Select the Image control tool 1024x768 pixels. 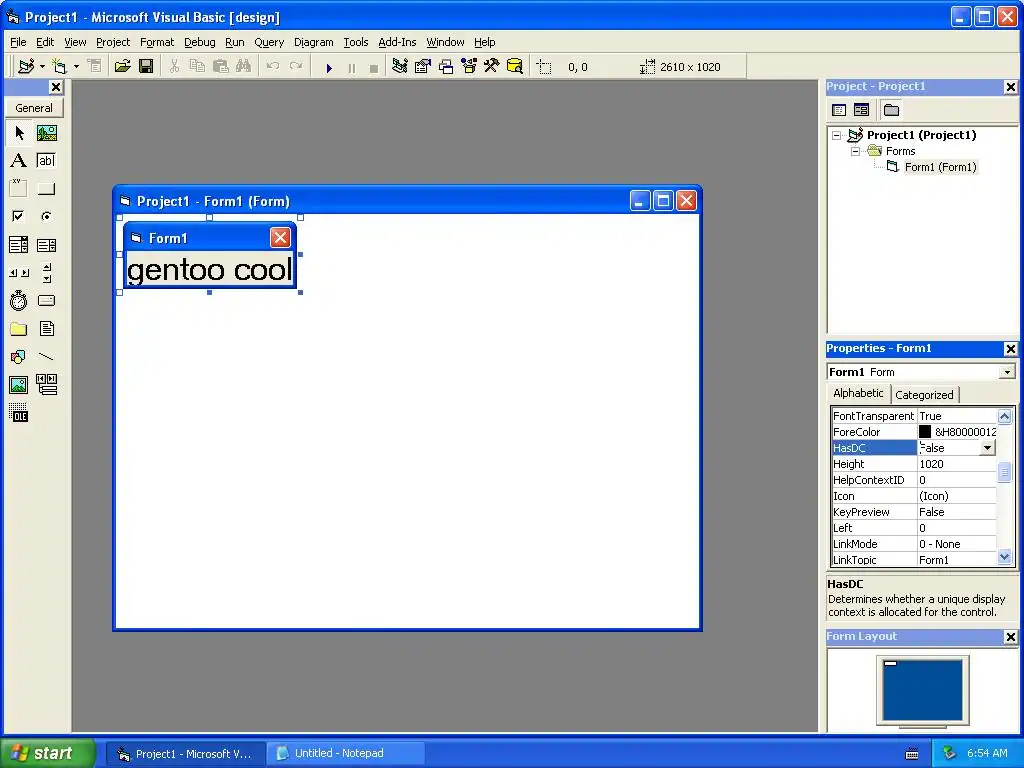(19, 385)
